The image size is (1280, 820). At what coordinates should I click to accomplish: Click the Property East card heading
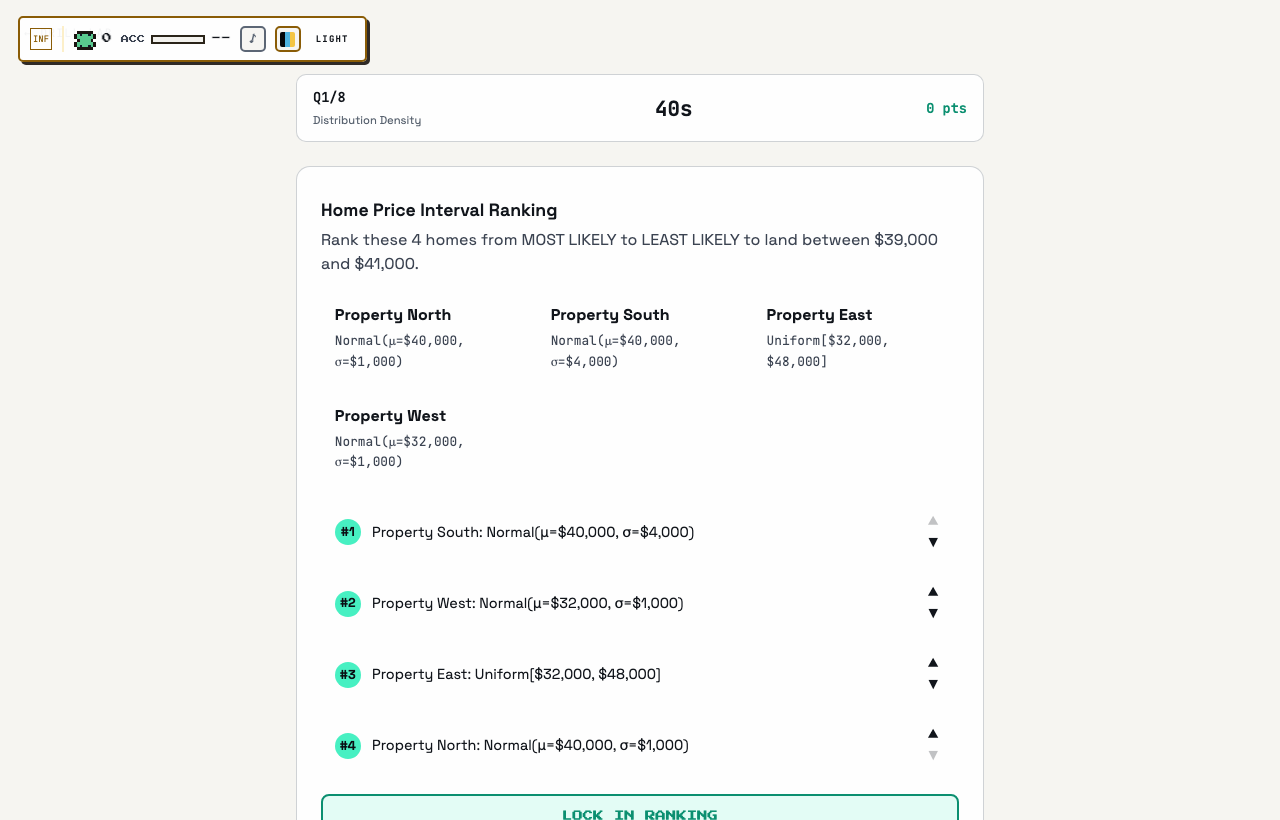coord(819,315)
